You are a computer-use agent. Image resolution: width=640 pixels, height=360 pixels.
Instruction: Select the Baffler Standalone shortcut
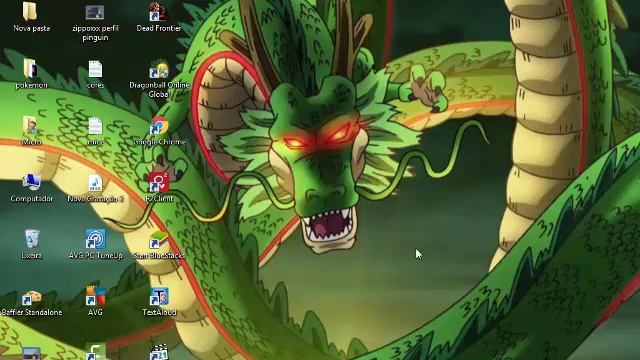pyautogui.click(x=31, y=297)
